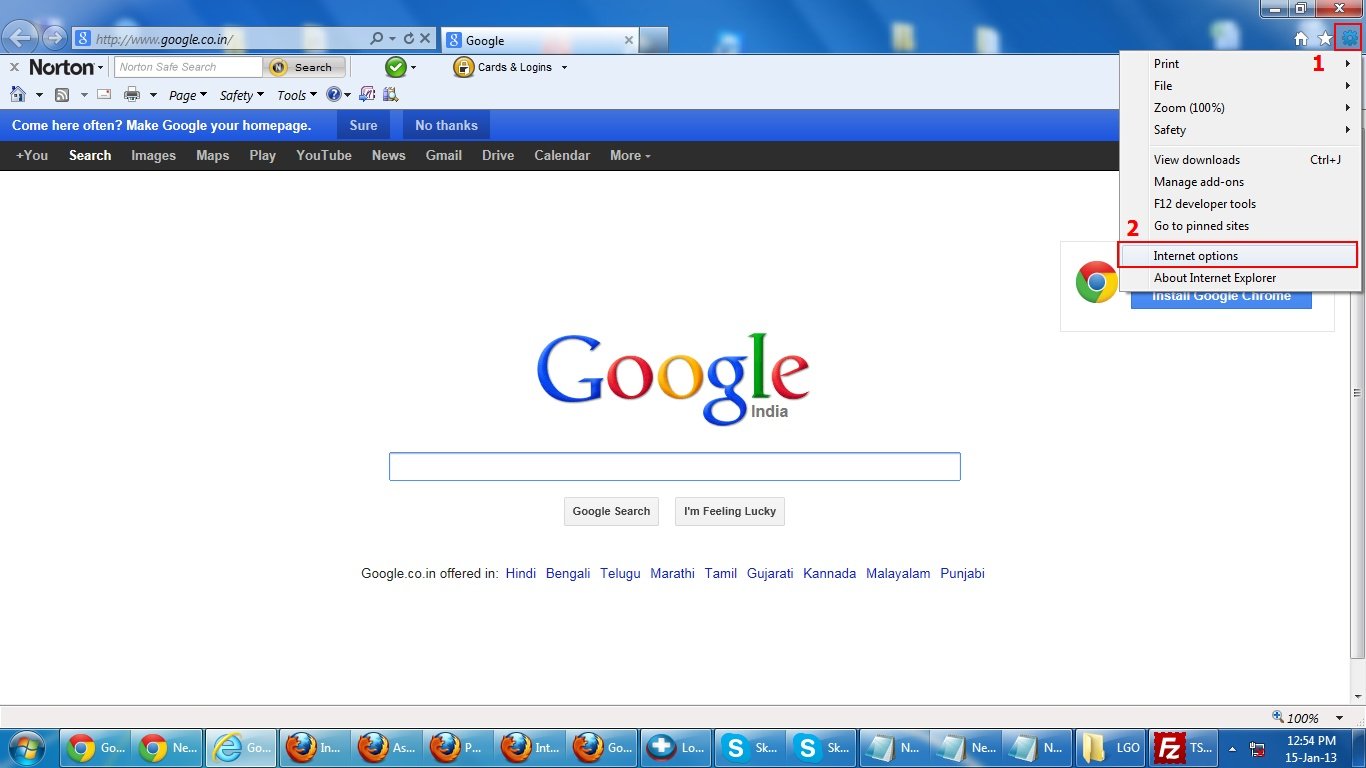Screen dimensions: 1366x768
Task: Open the Tools dropdown in command bar
Action: (297, 95)
